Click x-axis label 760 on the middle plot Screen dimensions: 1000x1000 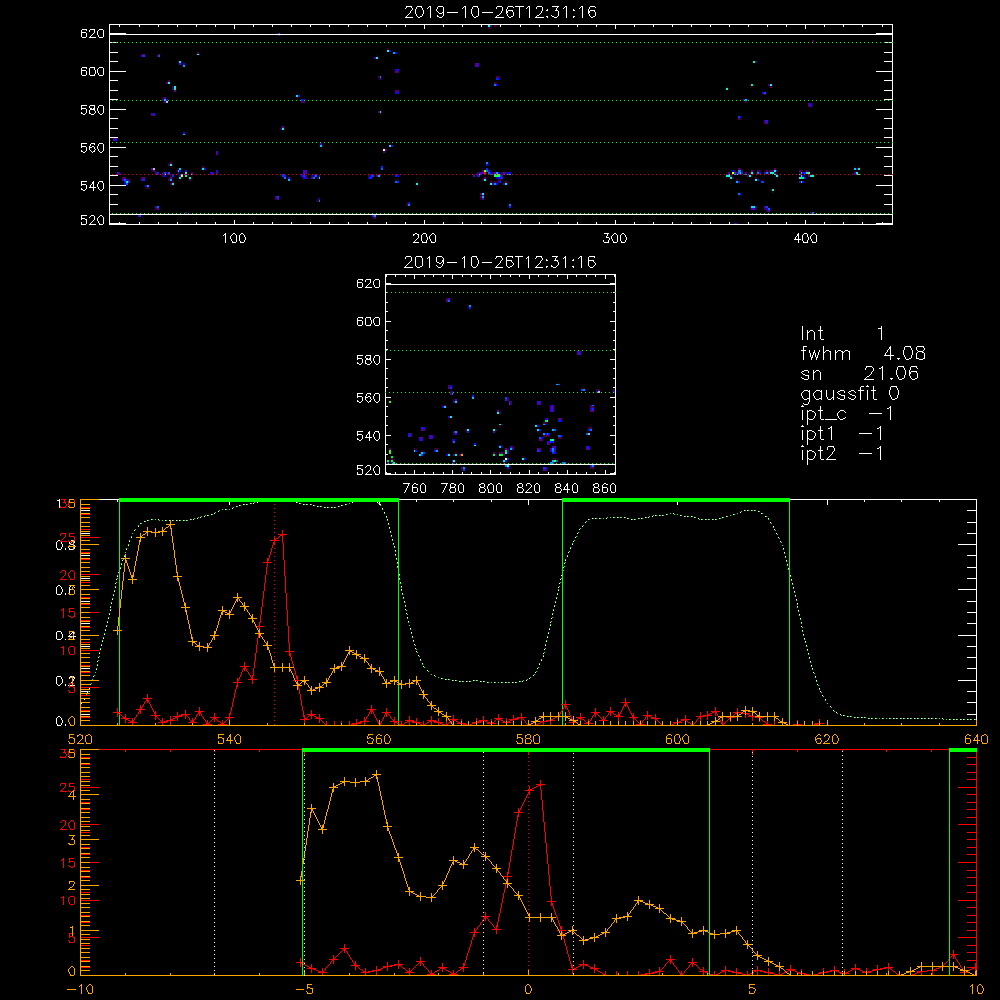point(415,489)
